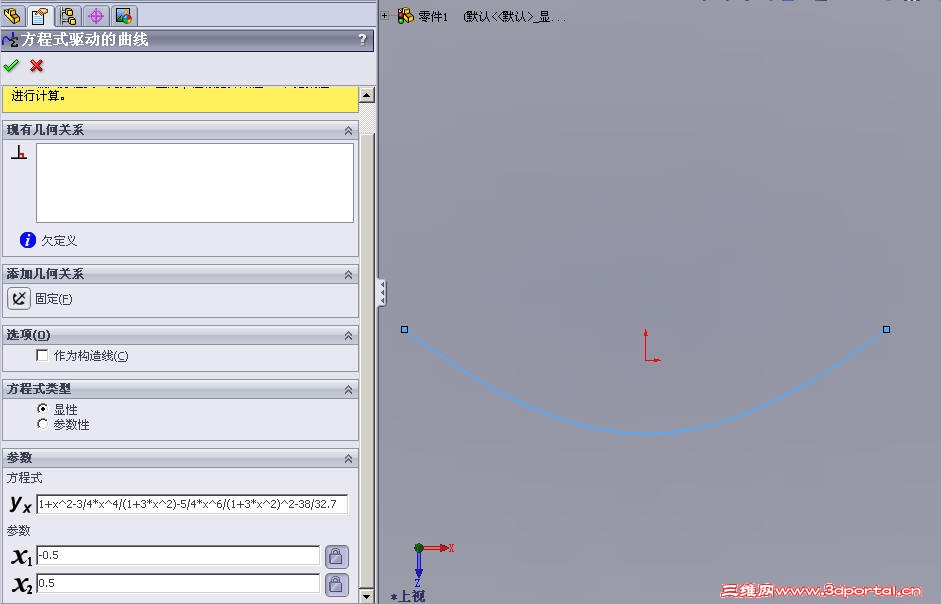
Task: Toggle the lock beside x2 value
Action: [337, 584]
